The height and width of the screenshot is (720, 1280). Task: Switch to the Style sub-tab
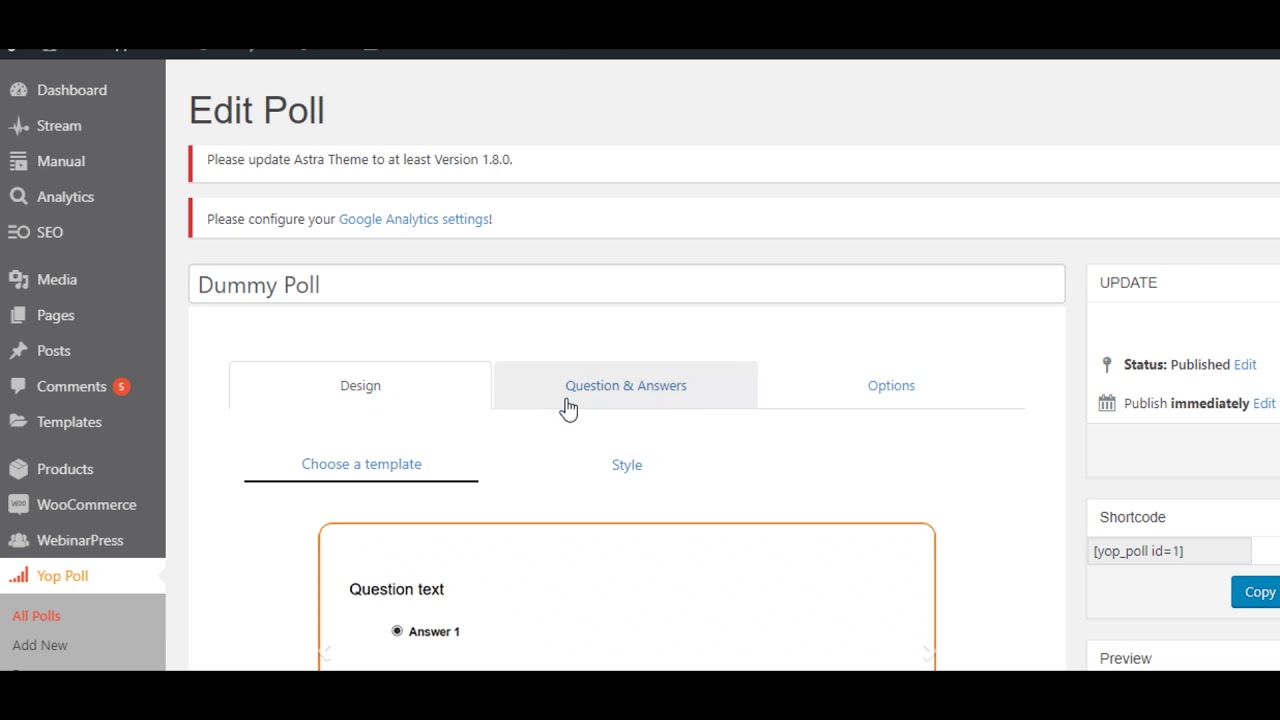[627, 465]
